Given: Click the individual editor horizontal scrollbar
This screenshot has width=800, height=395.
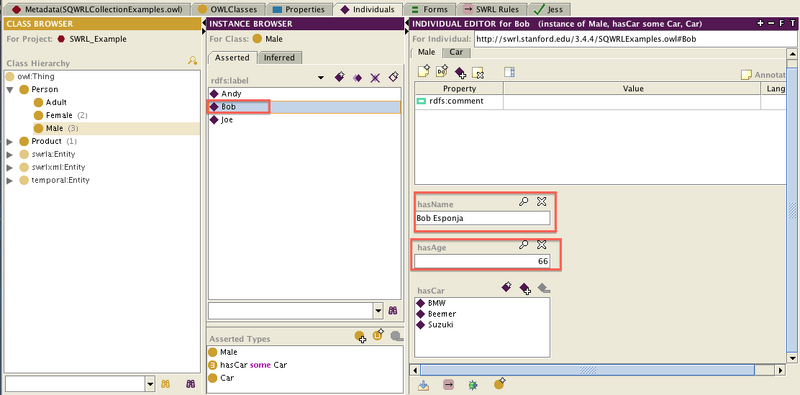Looking at the screenshot, I should pyautogui.click(x=587, y=370).
